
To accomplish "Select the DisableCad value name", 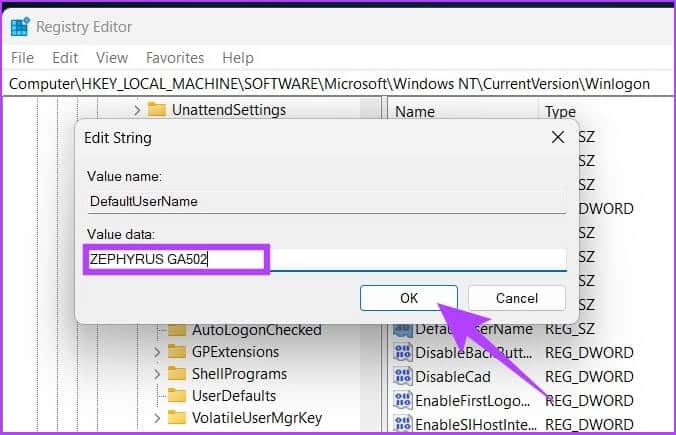I will coord(453,377).
